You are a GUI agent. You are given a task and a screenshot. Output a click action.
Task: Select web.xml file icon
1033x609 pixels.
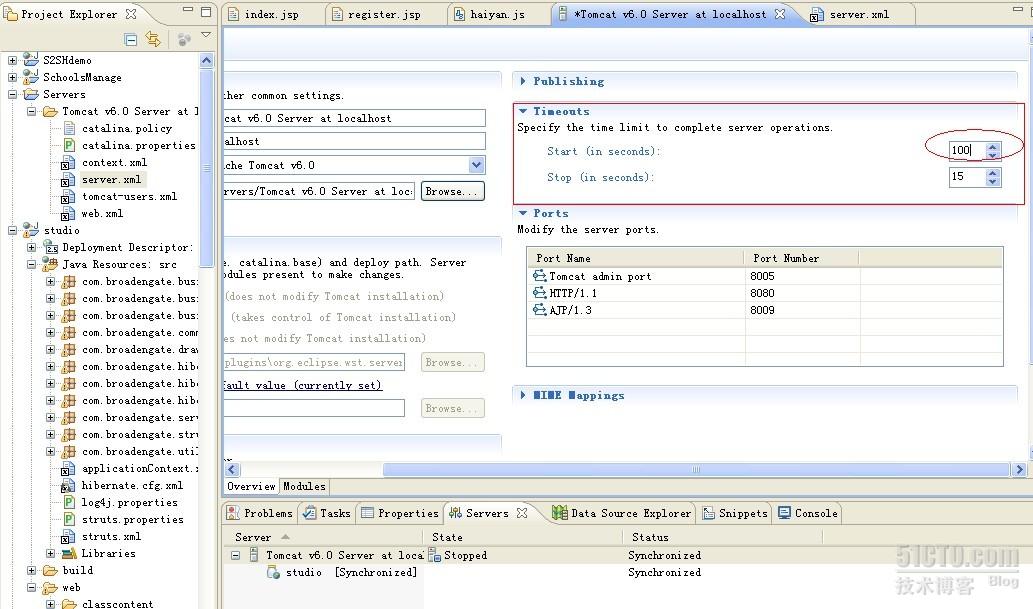pyautogui.click(x=68, y=214)
